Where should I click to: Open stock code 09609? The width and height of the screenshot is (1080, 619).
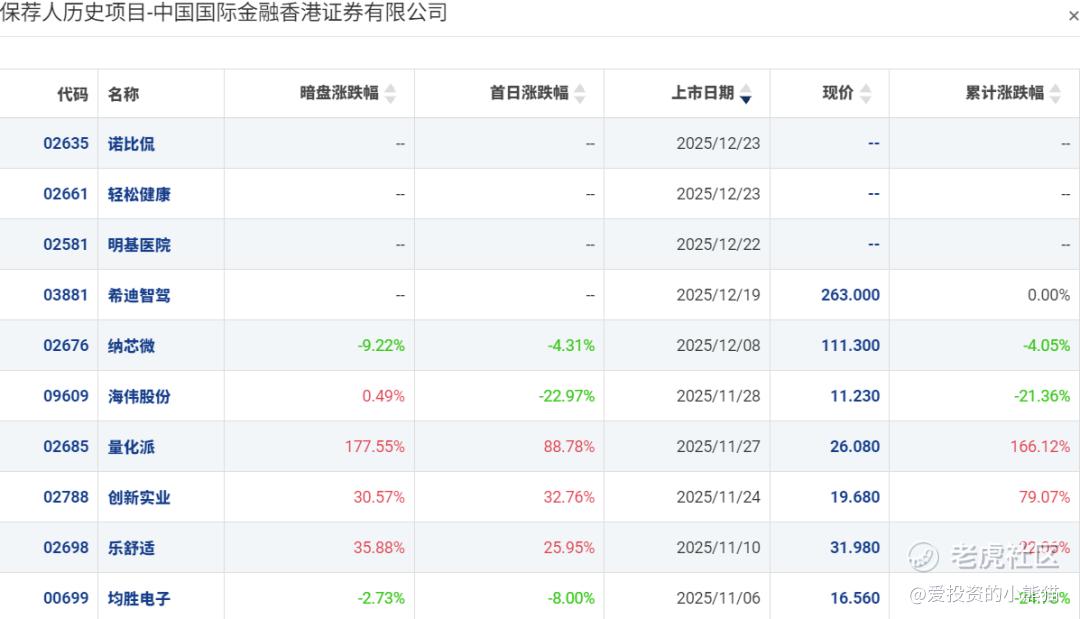[66, 396]
